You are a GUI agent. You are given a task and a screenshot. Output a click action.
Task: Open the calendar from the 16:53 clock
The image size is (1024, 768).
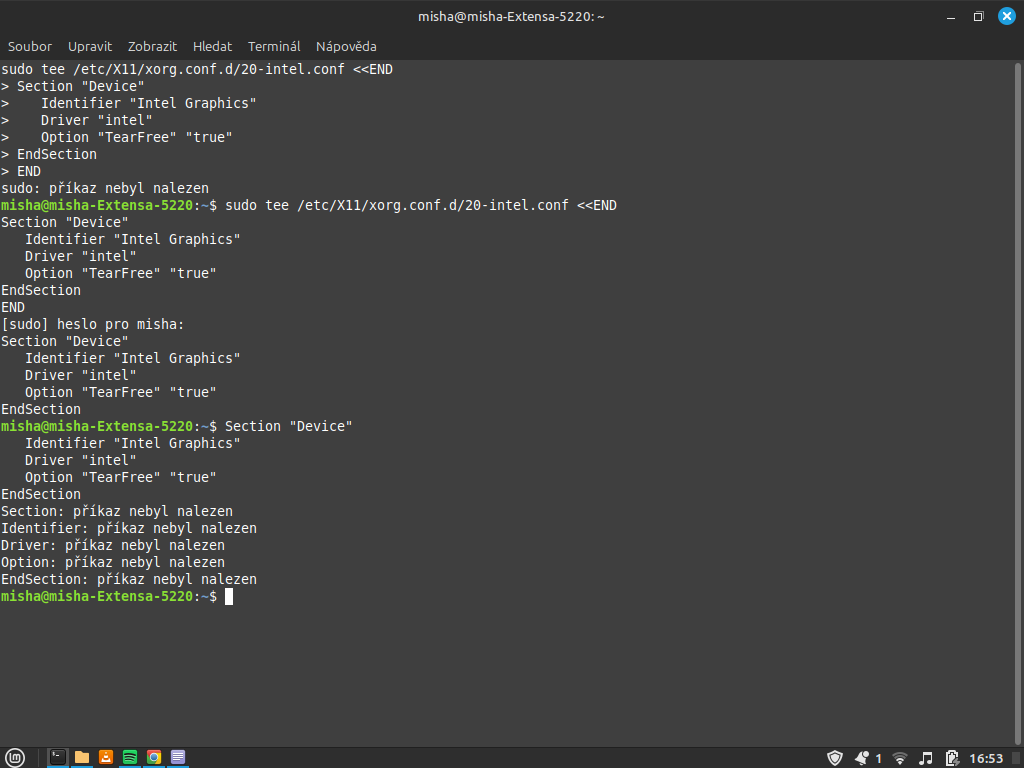tap(987, 758)
